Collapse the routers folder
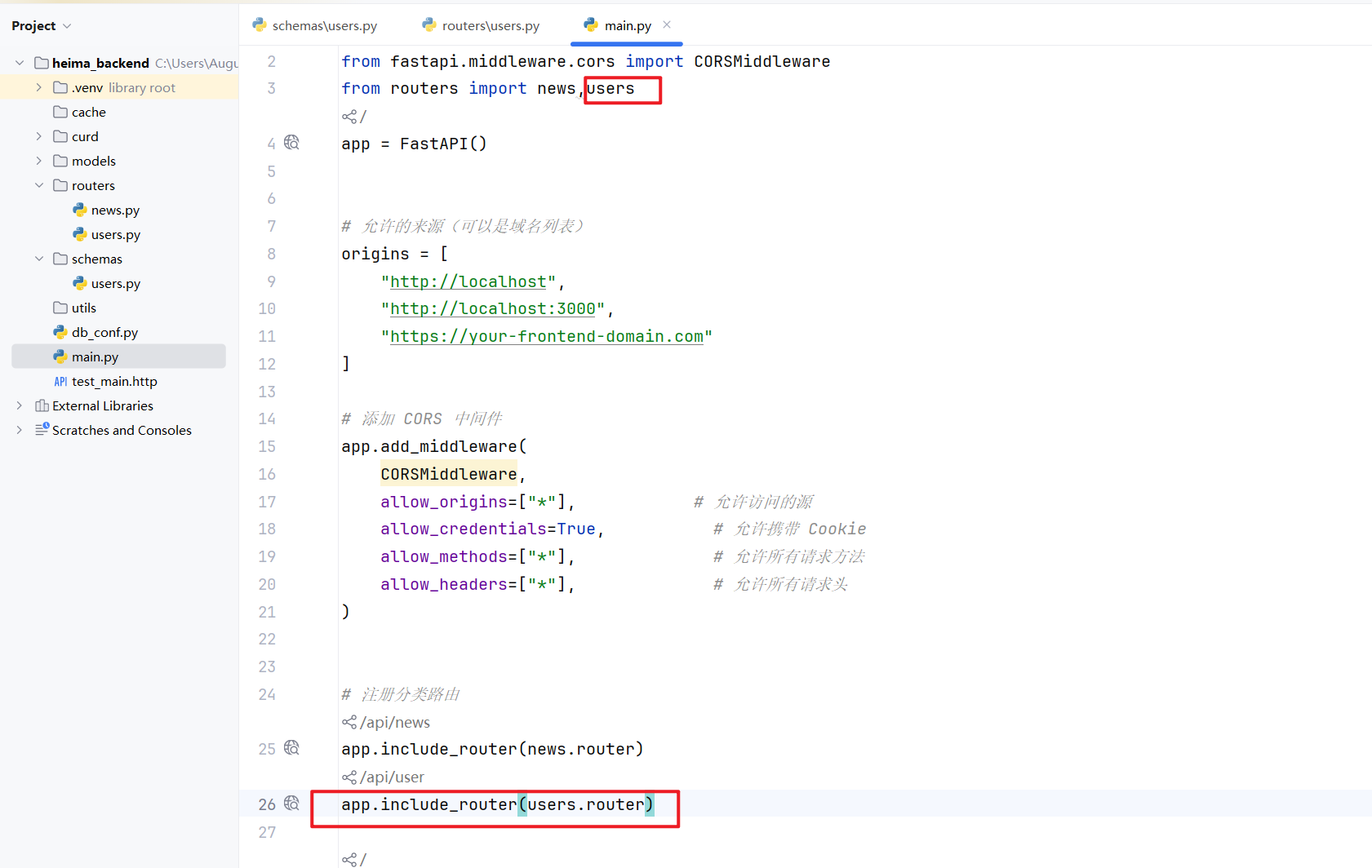This screenshot has height=868, width=1372. (x=39, y=185)
